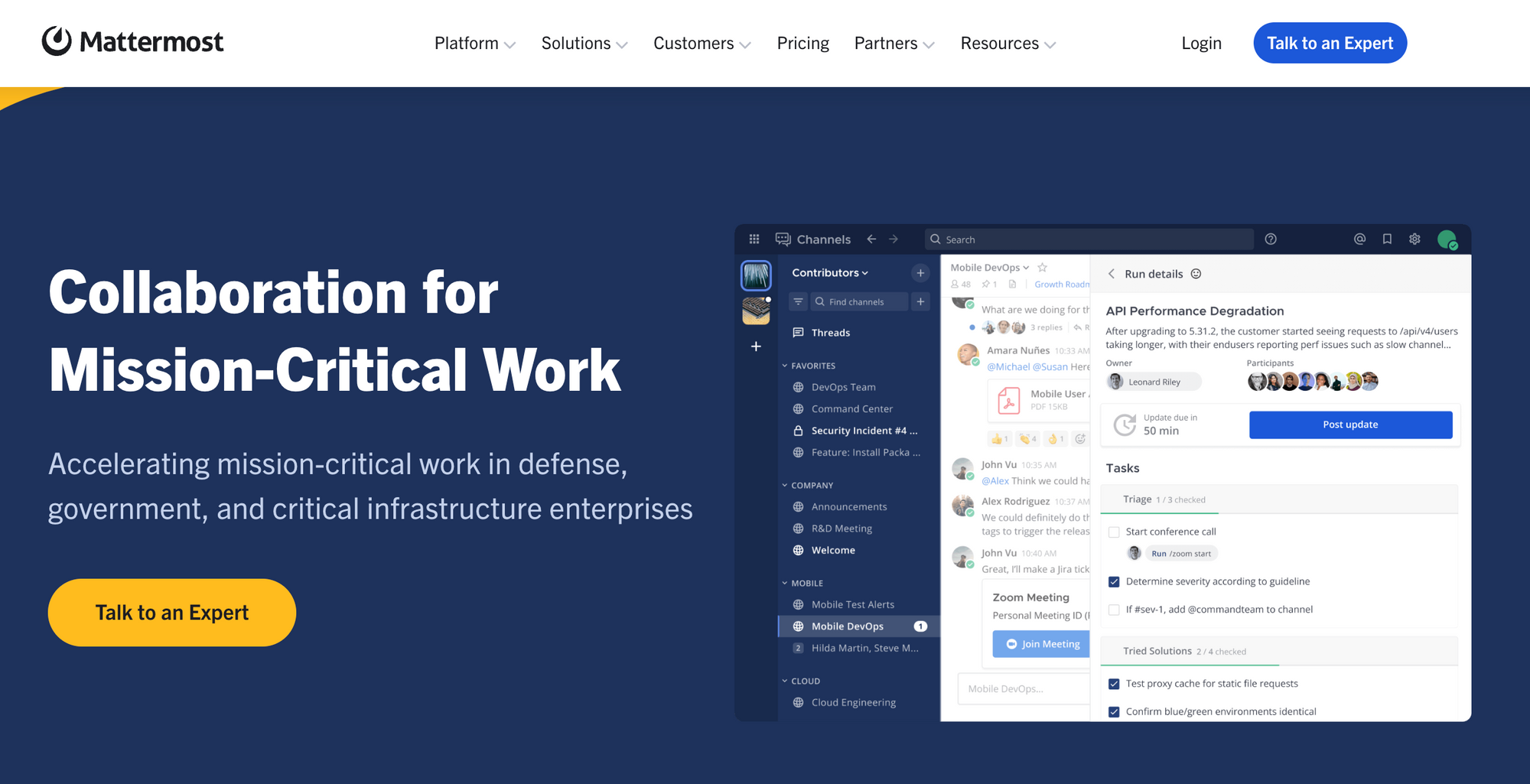The height and width of the screenshot is (784, 1530).
Task: Click the Run /zoom start command
Action: pyautogui.click(x=1181, y=554)
